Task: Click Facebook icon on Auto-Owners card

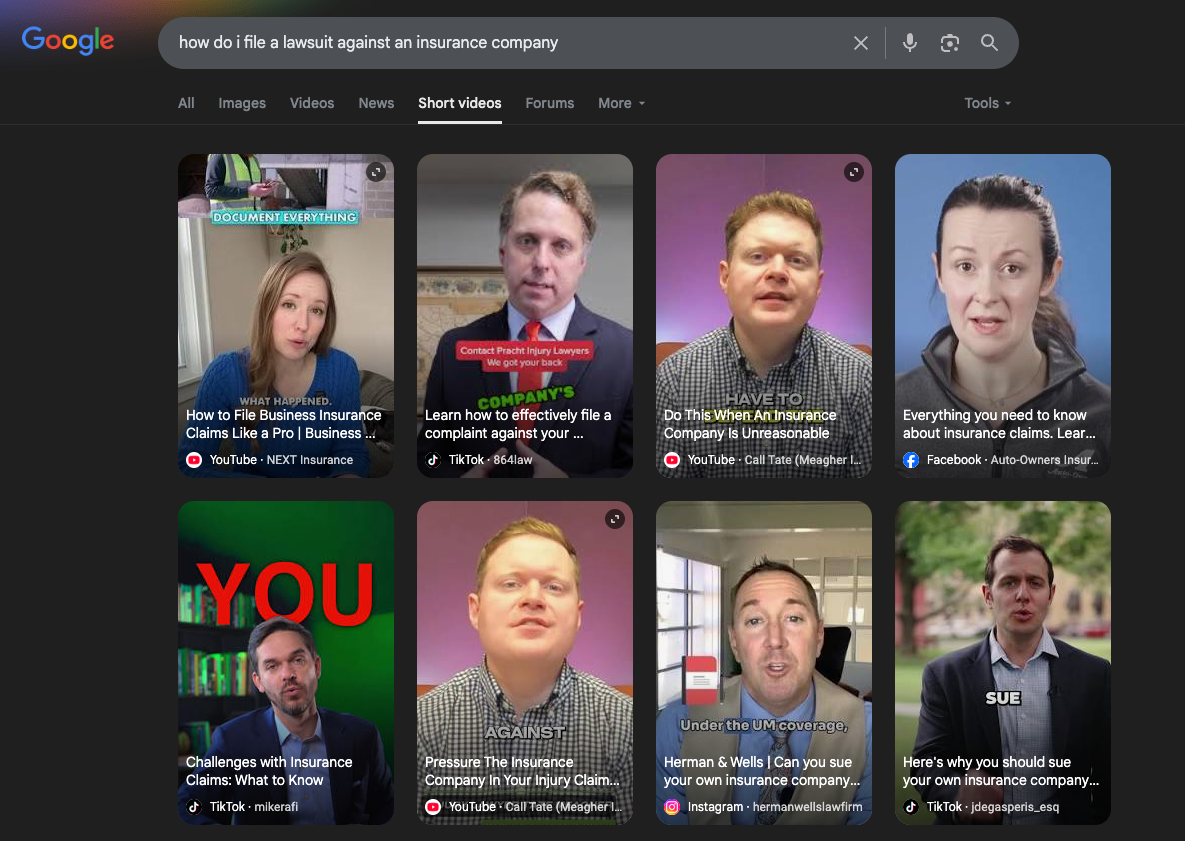Action: (911, 459)
